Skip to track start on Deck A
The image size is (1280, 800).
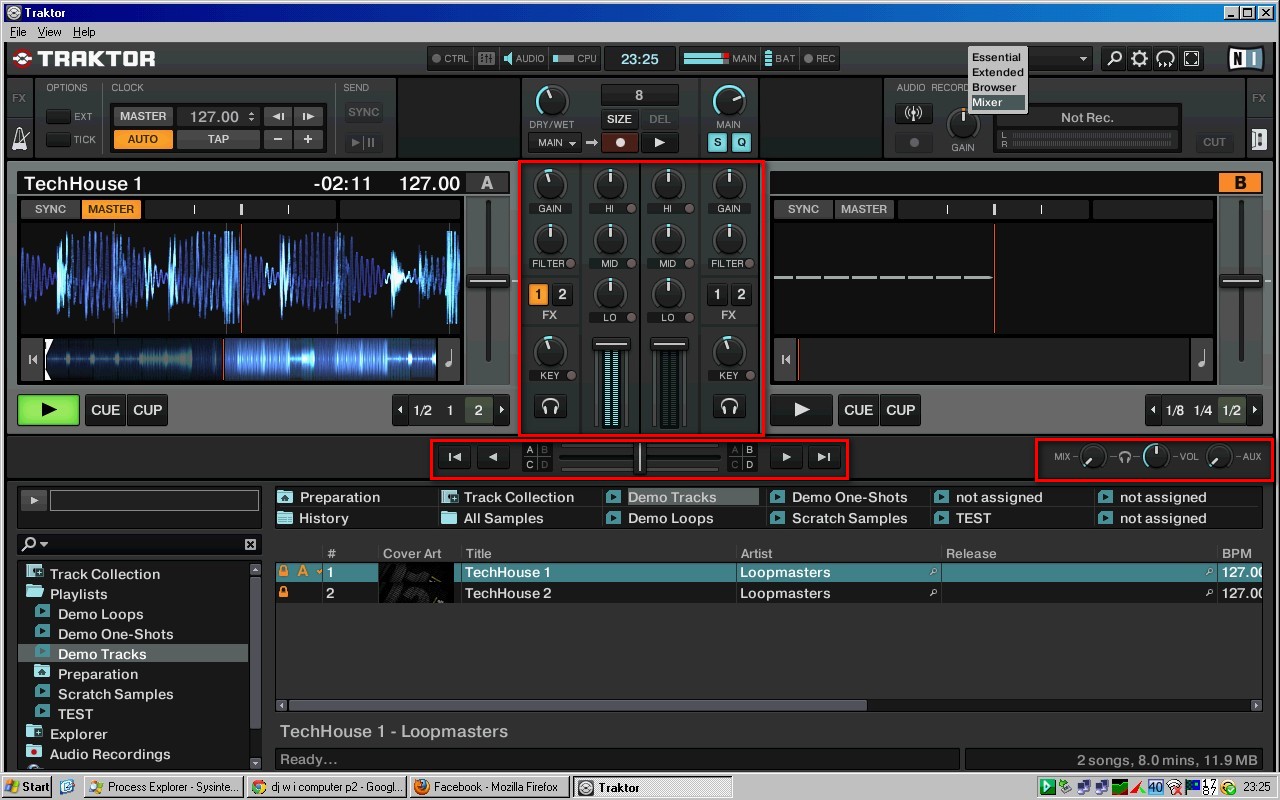point(33,360)
